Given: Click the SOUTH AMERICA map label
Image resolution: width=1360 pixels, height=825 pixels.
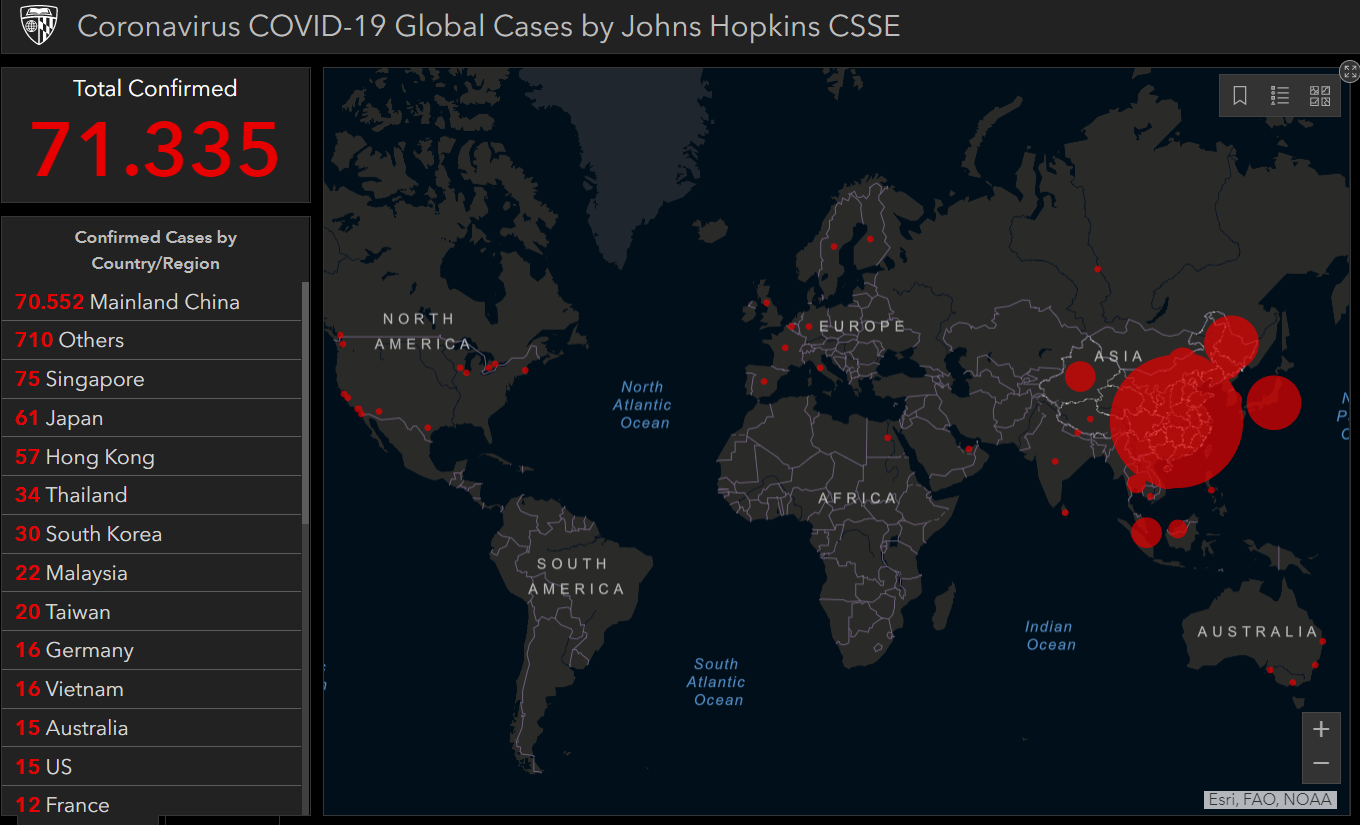Looking at the screenshot, I should coord(576,576).
